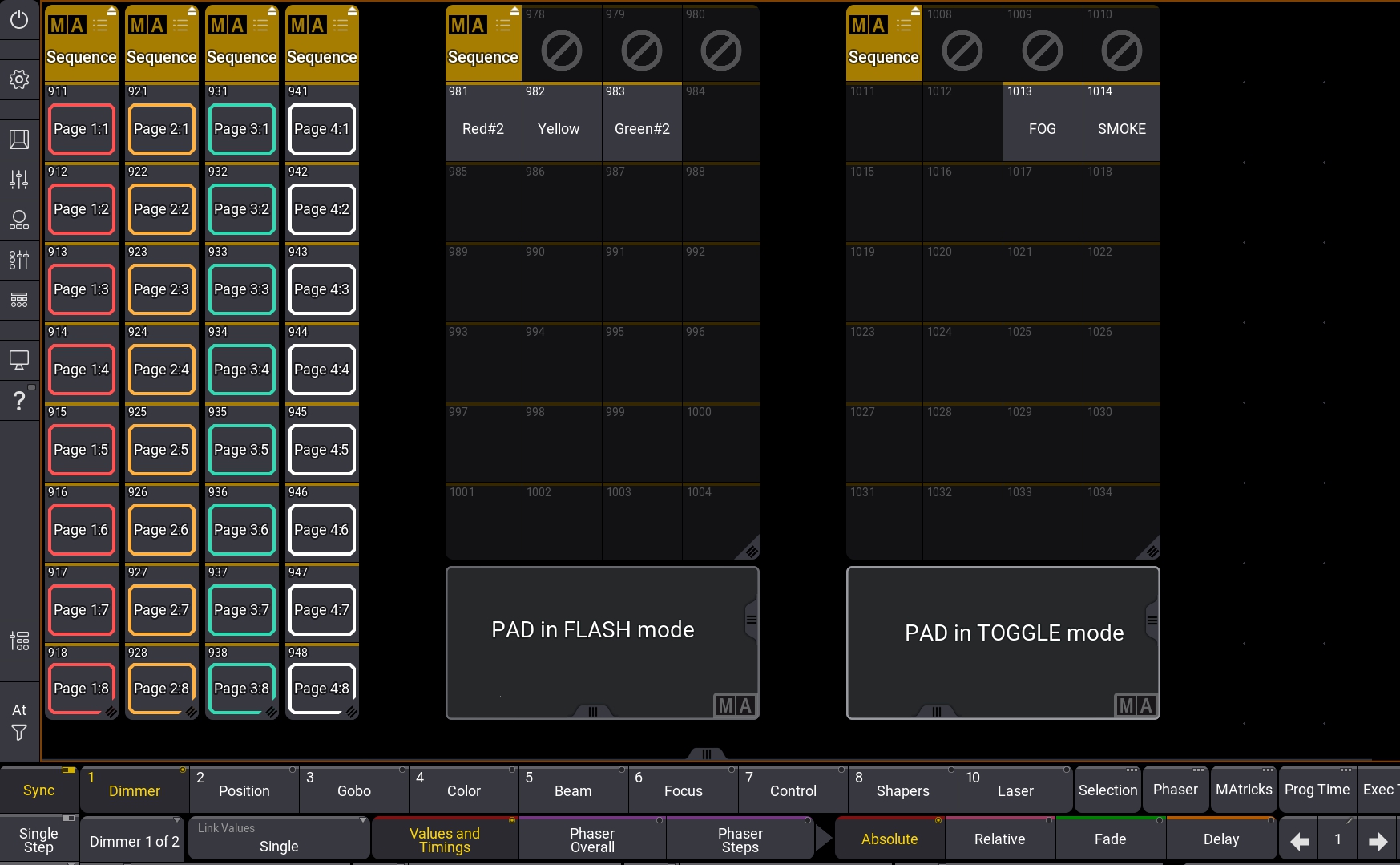
Task: Click the Page 2:5 sequence cell
Action: click(161, 450)
